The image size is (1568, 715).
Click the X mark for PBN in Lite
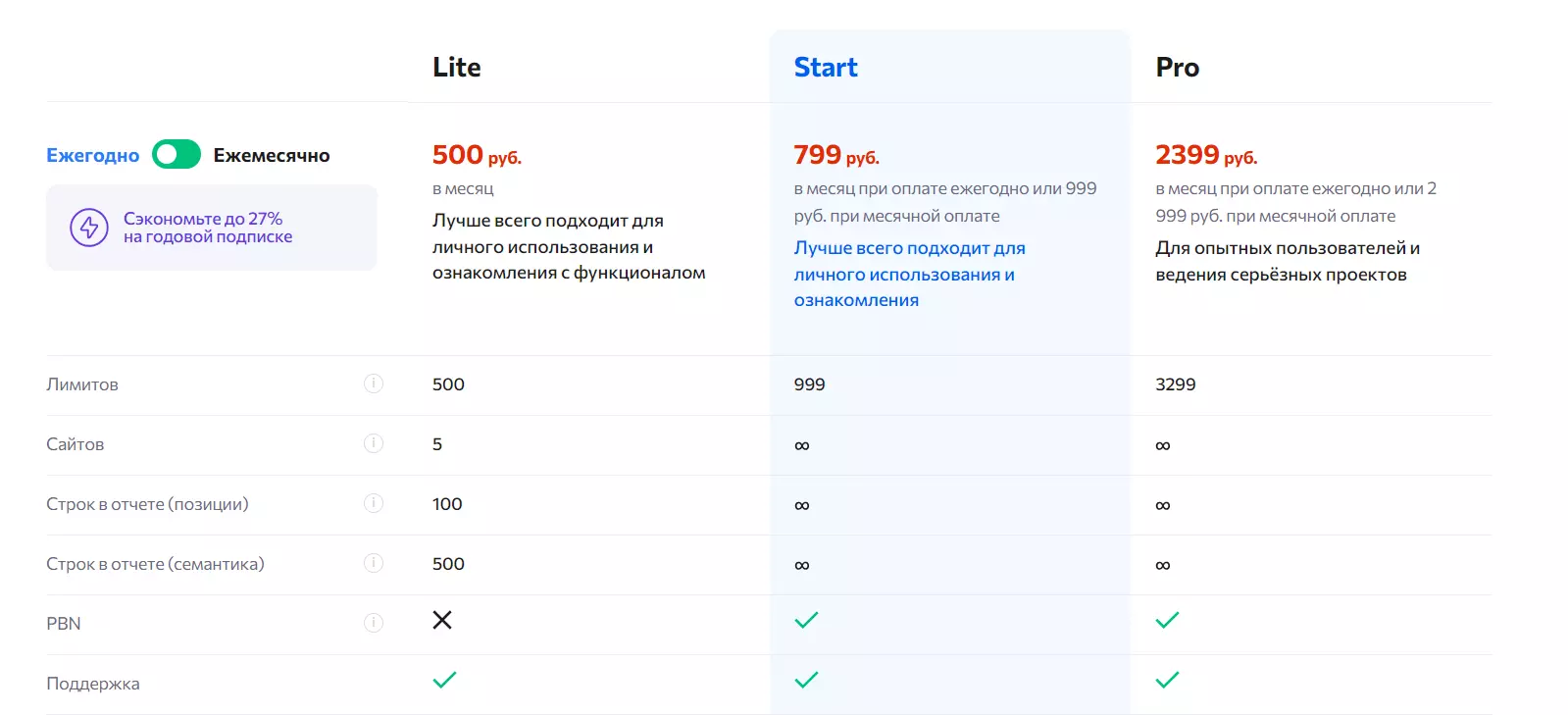(x=442, y=620)
